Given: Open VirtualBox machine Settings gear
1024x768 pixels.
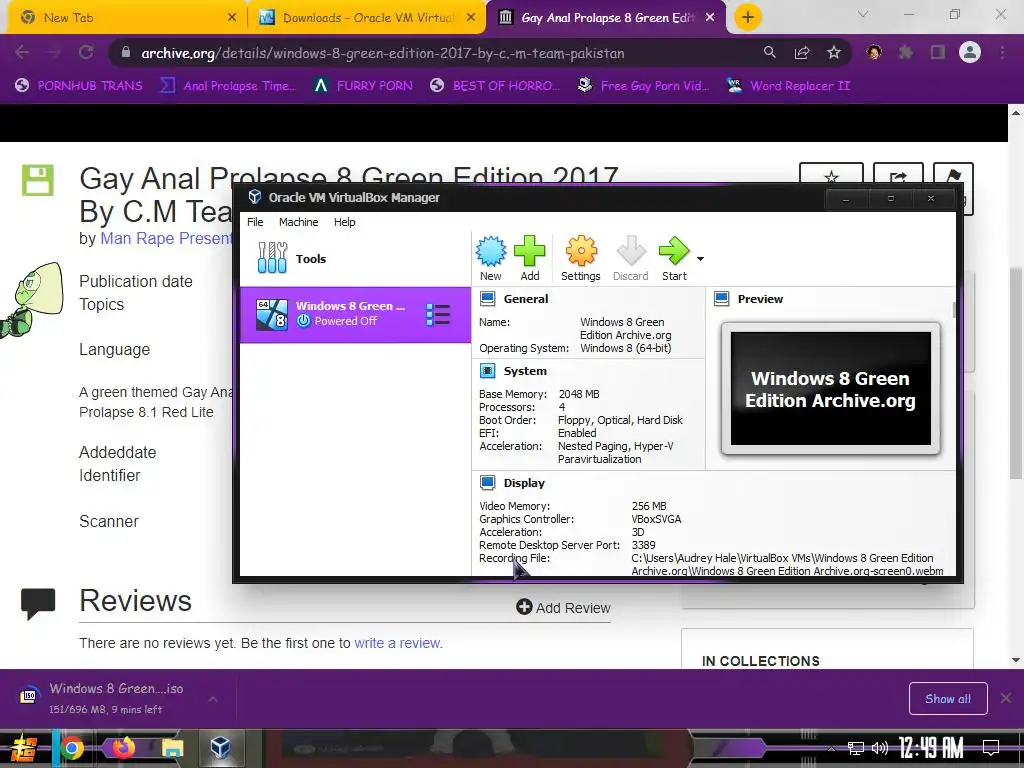Looking at the screenshot, I should tap(581, 259).
